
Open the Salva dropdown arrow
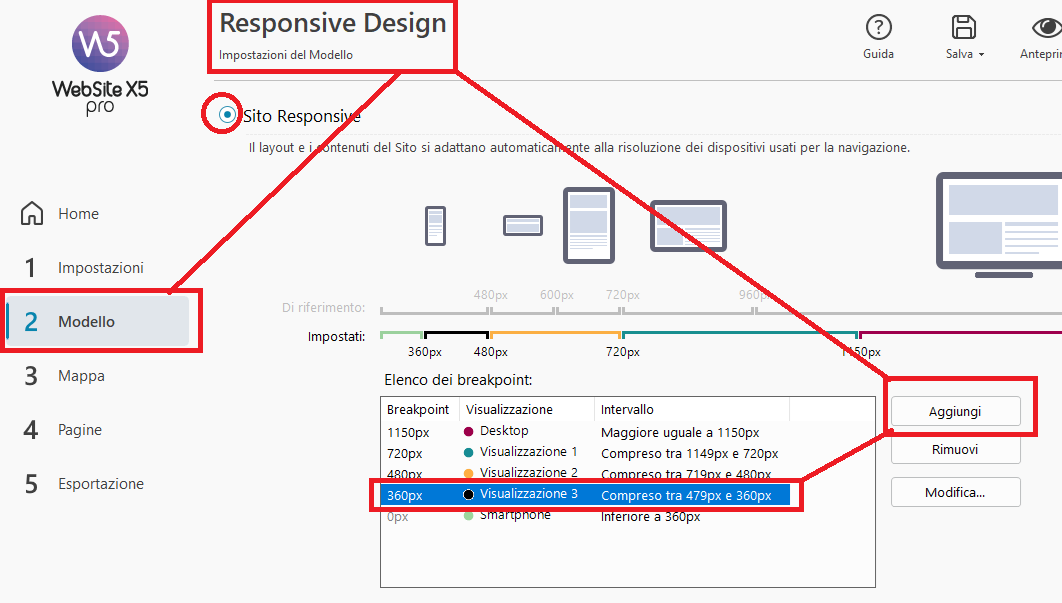tap(981, 55)
